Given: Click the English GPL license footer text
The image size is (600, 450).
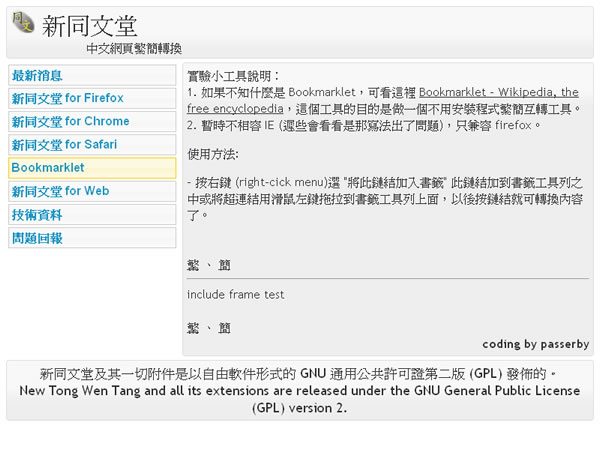Looking at the screenshot, I should [300, 399].
